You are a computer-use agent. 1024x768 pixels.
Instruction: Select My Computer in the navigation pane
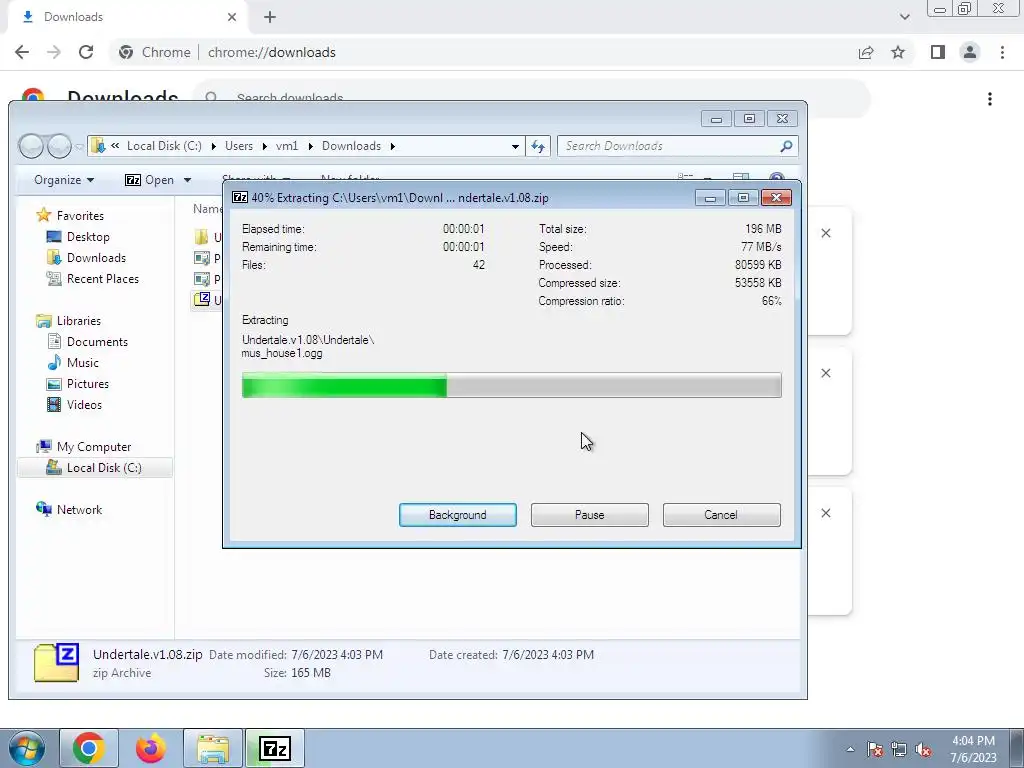84,447
